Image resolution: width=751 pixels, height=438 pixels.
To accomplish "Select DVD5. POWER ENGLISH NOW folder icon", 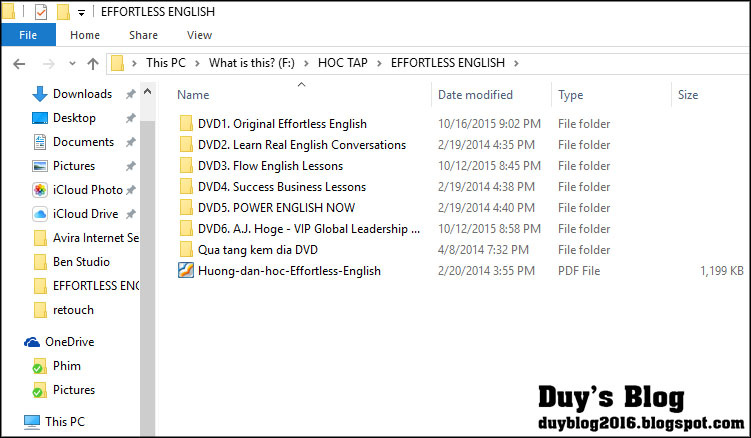I will pyautogui.click(x=186, y=208).
